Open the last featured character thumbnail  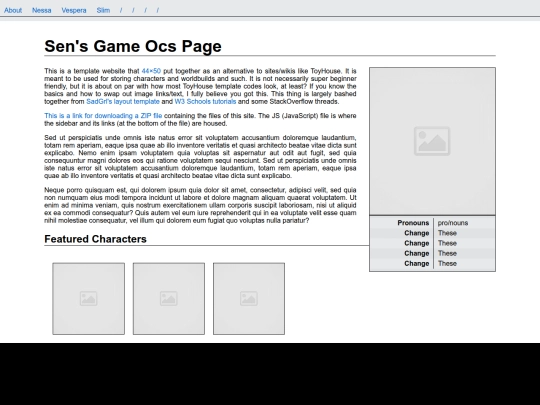[x=249, y=299]
